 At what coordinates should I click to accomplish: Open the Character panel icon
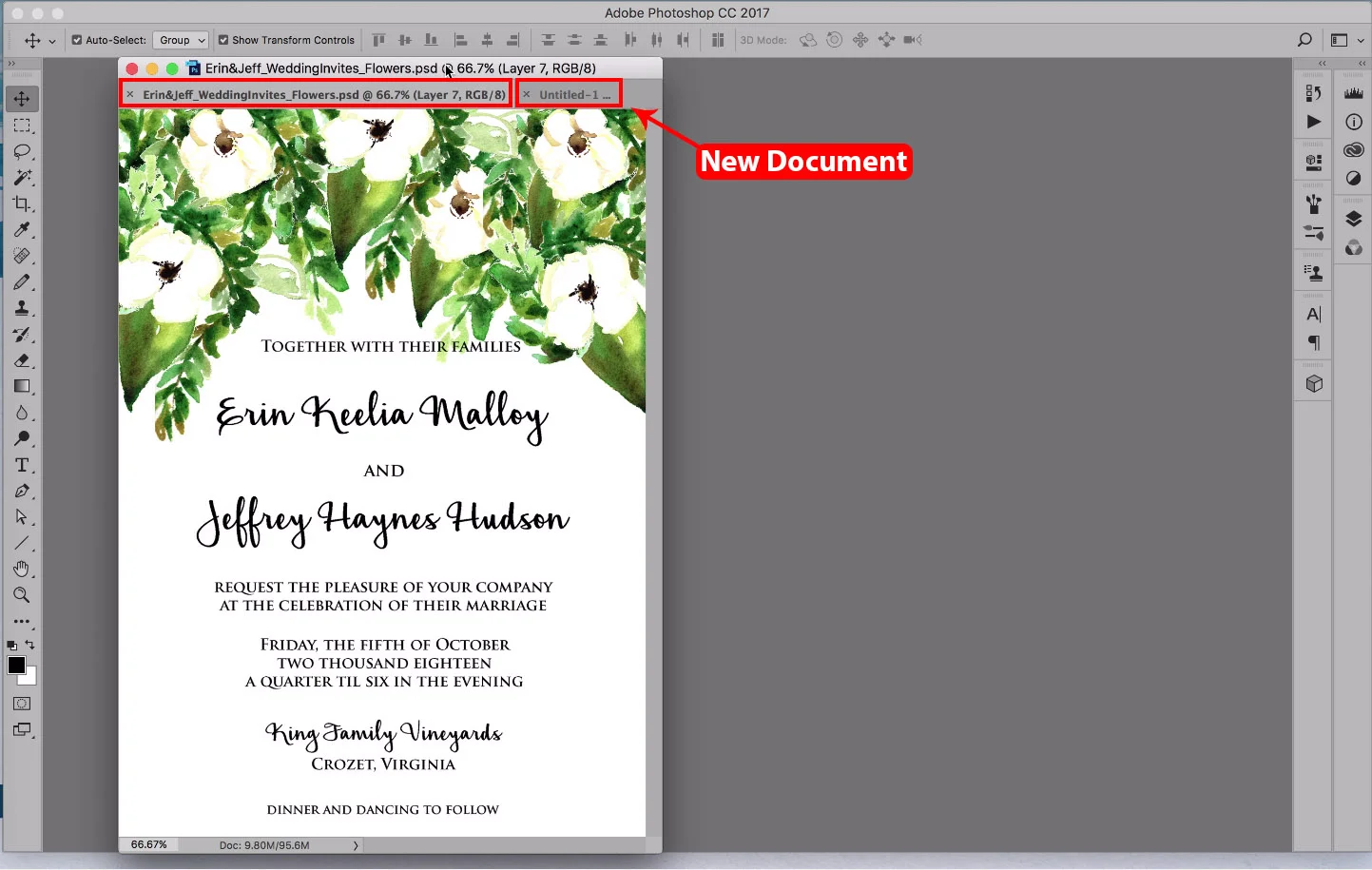coord(1314,315)
